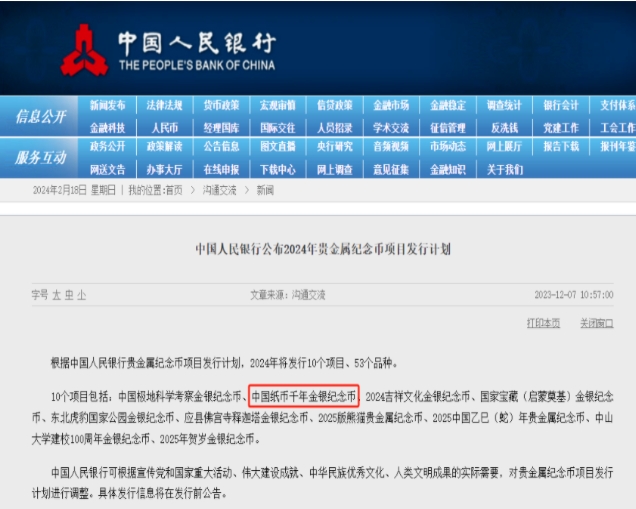
Task: Visit the 政策解读 page
Action: [x=164, y=146]
